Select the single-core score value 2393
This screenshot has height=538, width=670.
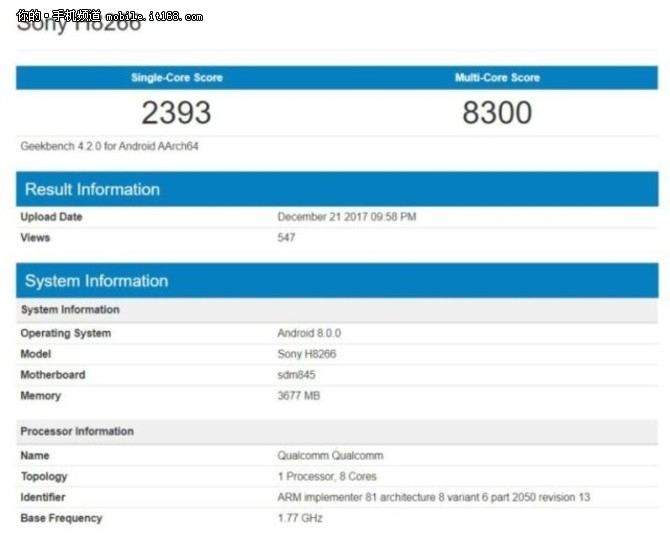[177, 113]
